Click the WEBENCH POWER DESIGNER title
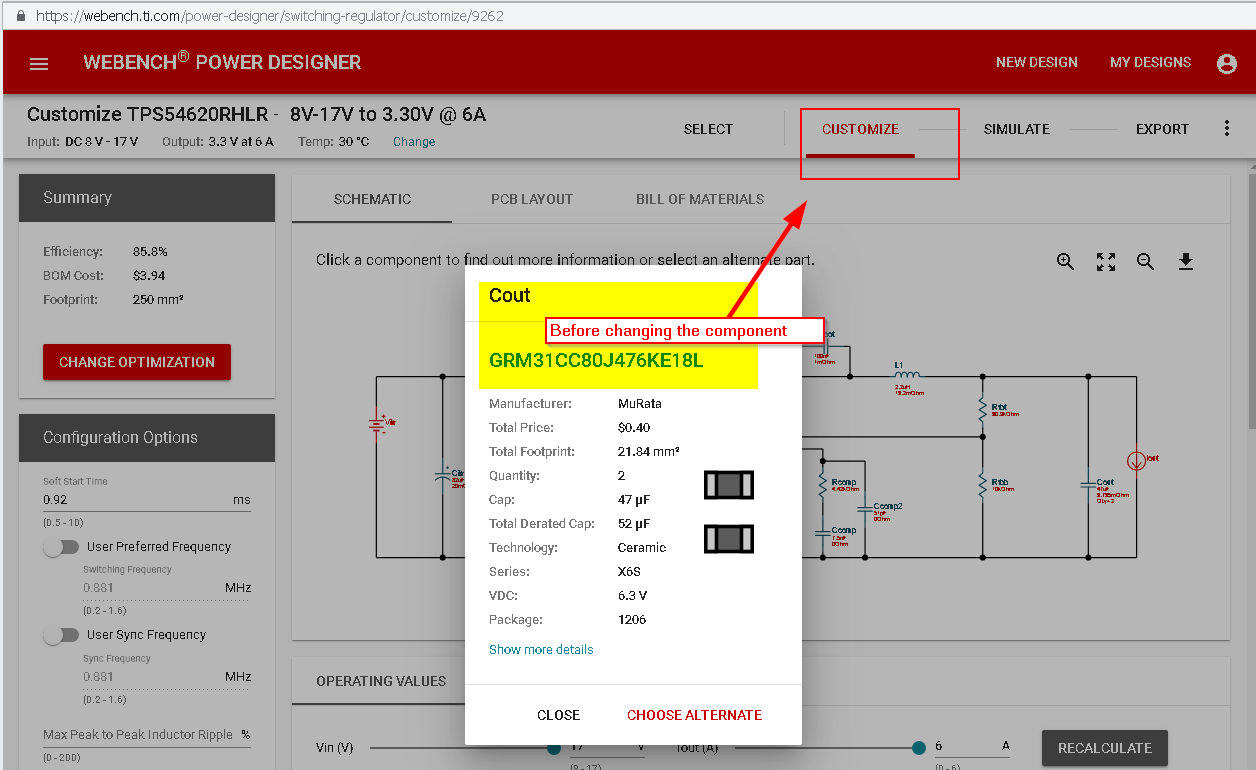The width and height of the screenshot is (1256, 770). tap(222, 62)
